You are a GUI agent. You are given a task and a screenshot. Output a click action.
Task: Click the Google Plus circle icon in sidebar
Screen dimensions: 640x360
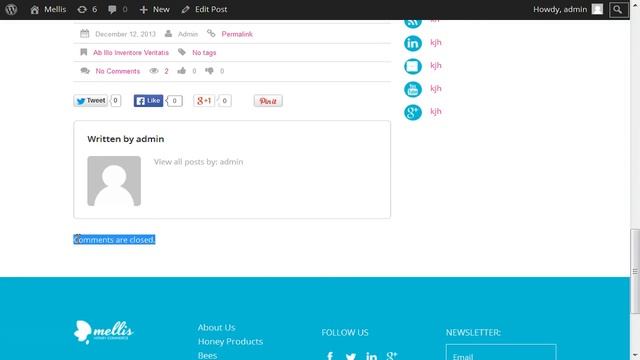(413, 112)
